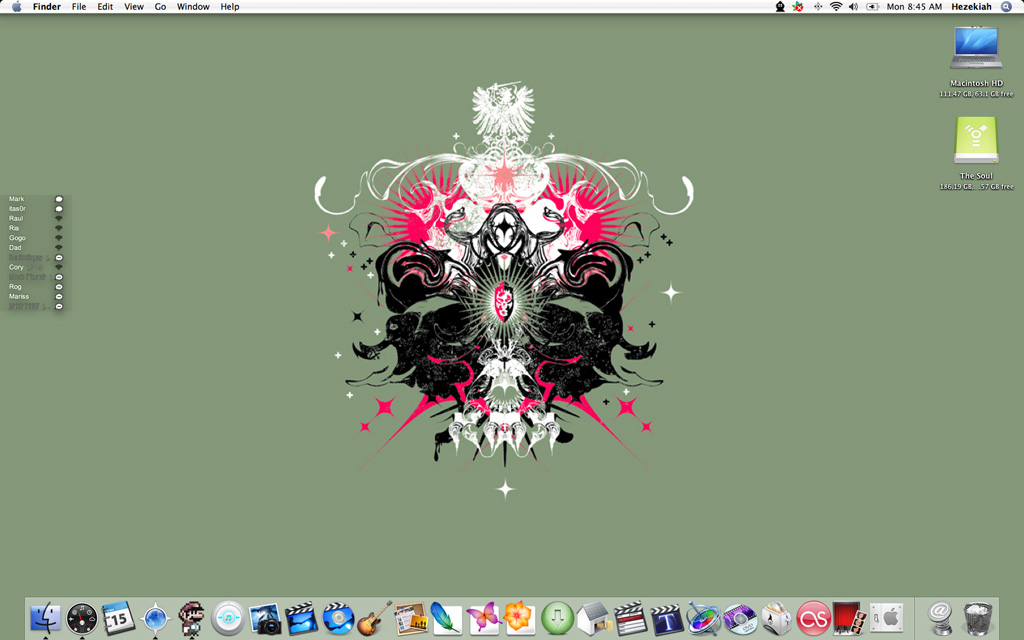1024x640 pixels.
Task: Click the Wi-Fi status icon beside Dad
Action: (59, 248)
